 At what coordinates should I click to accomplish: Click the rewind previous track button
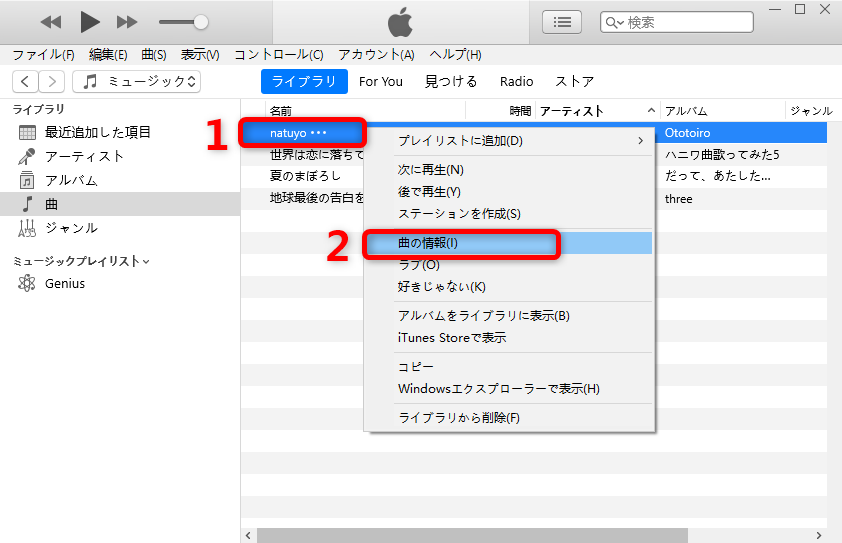coord(51,22)
